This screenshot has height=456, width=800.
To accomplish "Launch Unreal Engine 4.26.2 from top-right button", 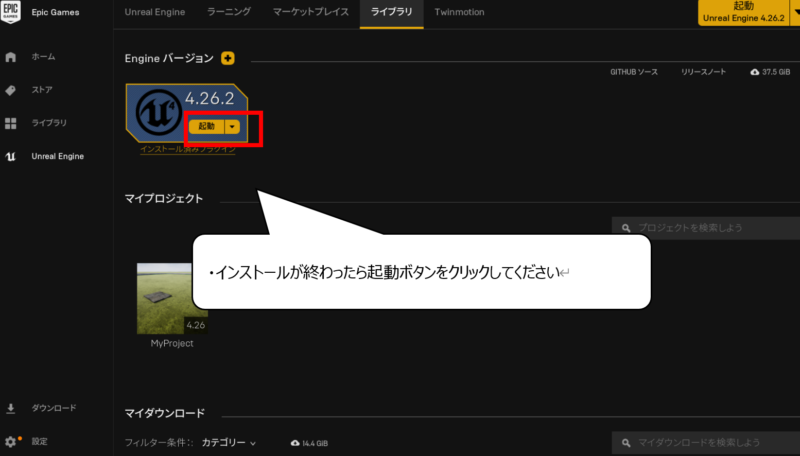I will (743, 12).
